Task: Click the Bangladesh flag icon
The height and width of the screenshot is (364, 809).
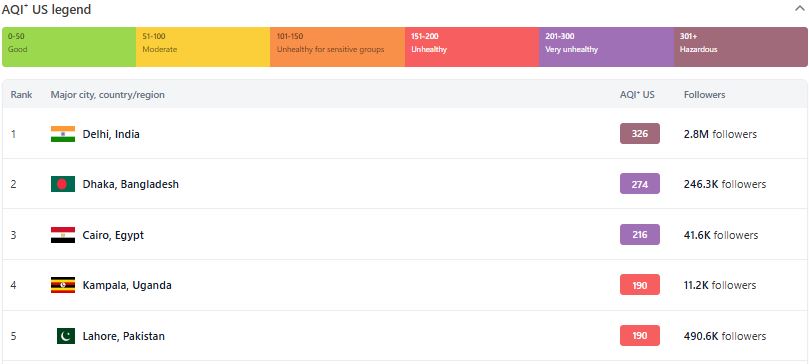Action: (x=63, y=184)
